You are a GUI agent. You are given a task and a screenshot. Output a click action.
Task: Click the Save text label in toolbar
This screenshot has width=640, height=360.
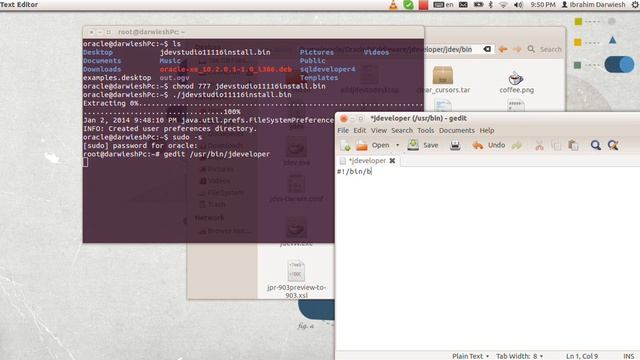click(x=431, y=145)
